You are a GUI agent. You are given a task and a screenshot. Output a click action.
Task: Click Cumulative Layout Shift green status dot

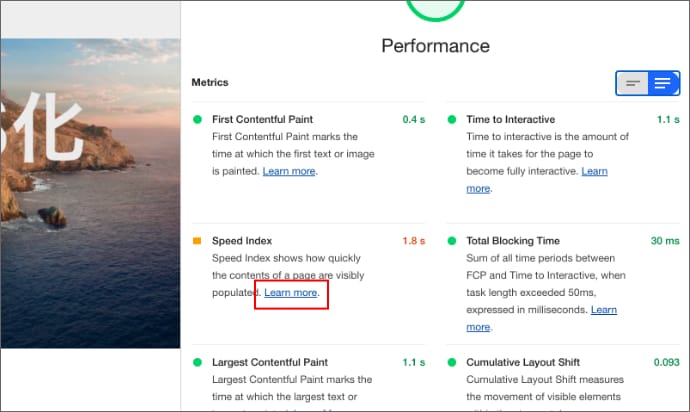point(452,362)
